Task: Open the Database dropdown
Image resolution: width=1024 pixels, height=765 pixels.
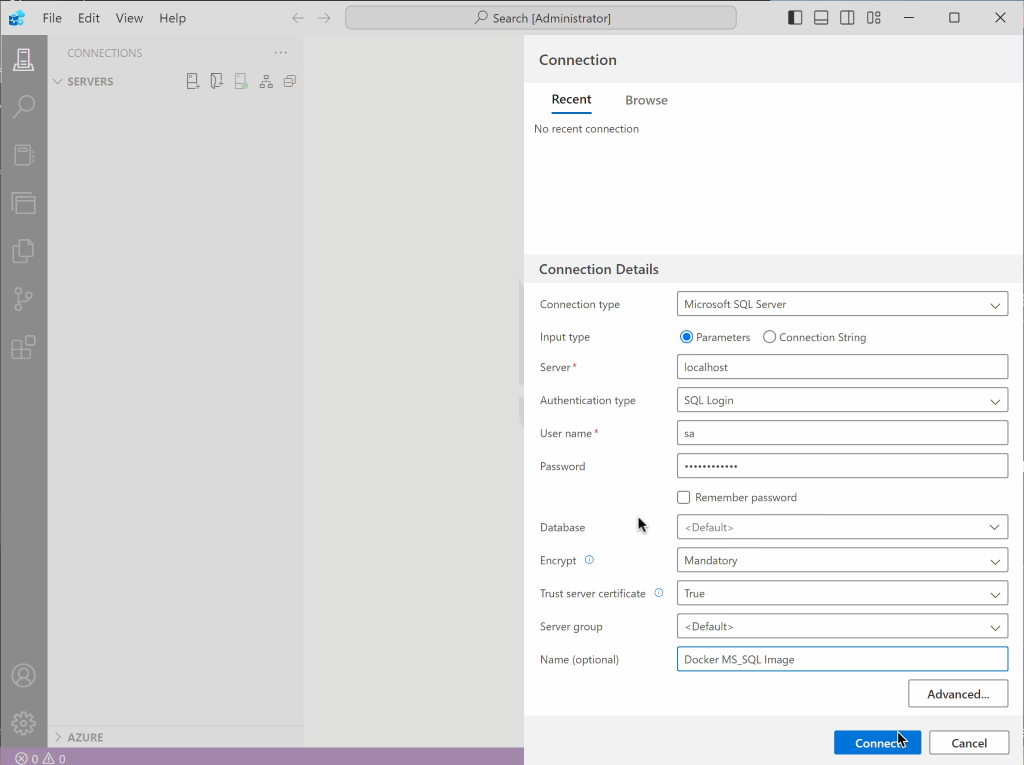Action: coord(842,527)
